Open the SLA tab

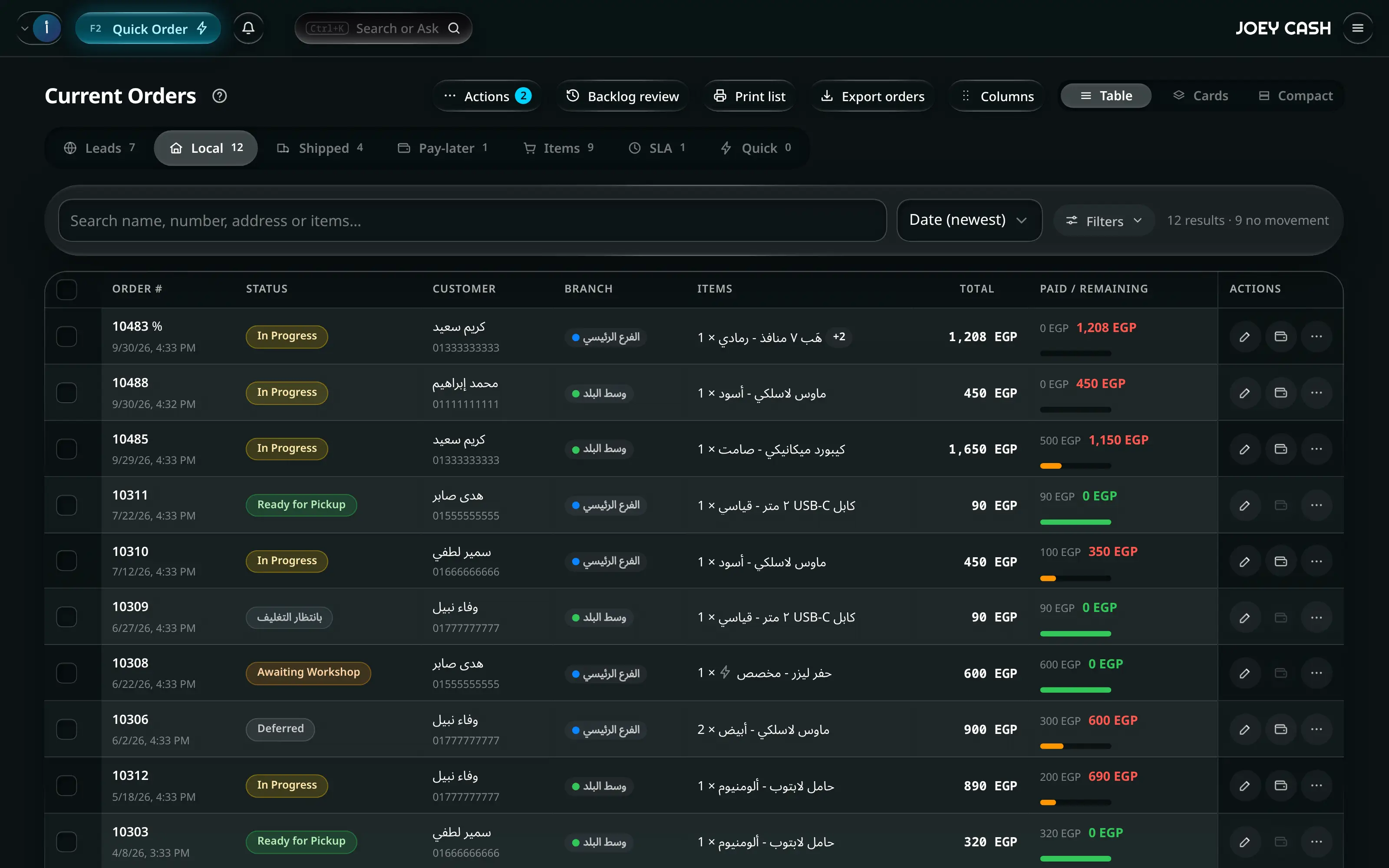coord(657,148)
